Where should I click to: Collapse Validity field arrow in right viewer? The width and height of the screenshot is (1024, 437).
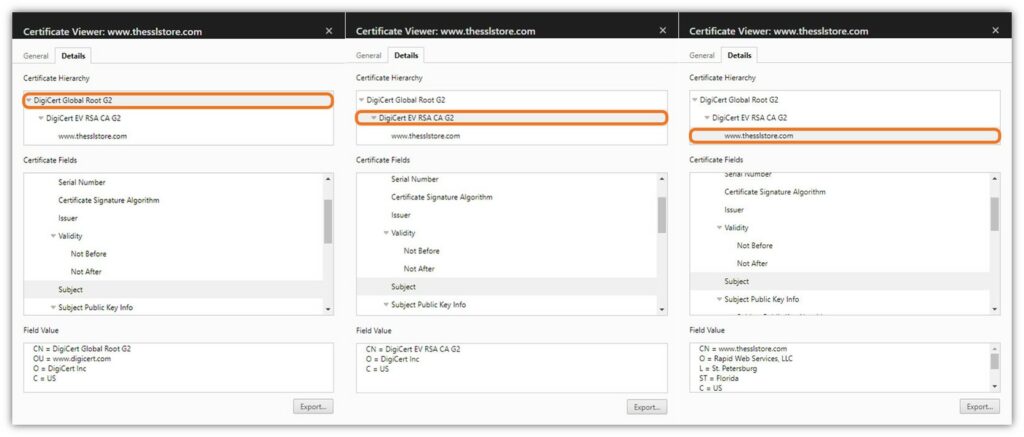pos(720,228)
